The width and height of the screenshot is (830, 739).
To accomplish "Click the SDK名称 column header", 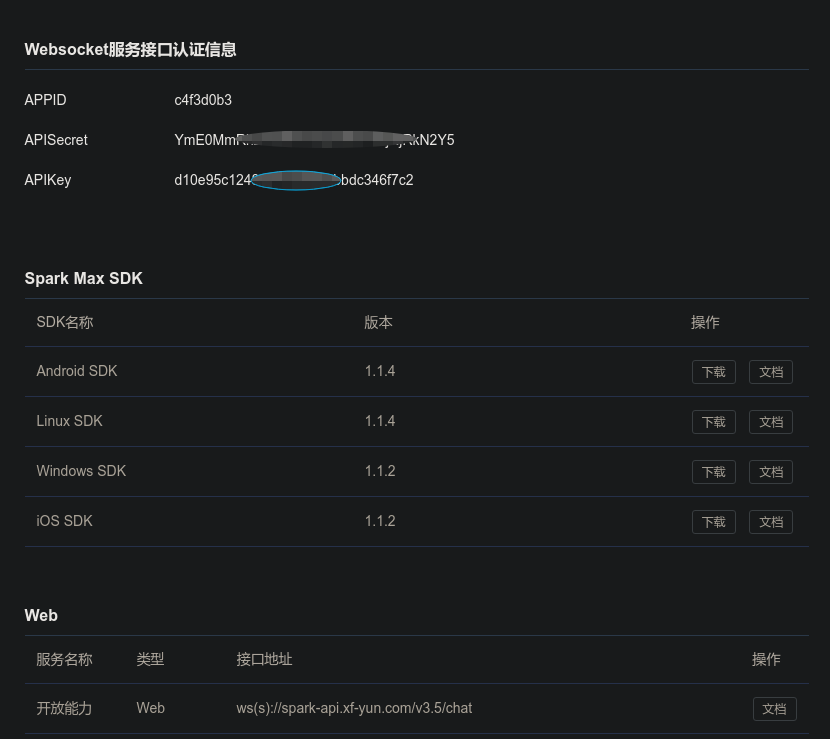I will tap(65, 322).
